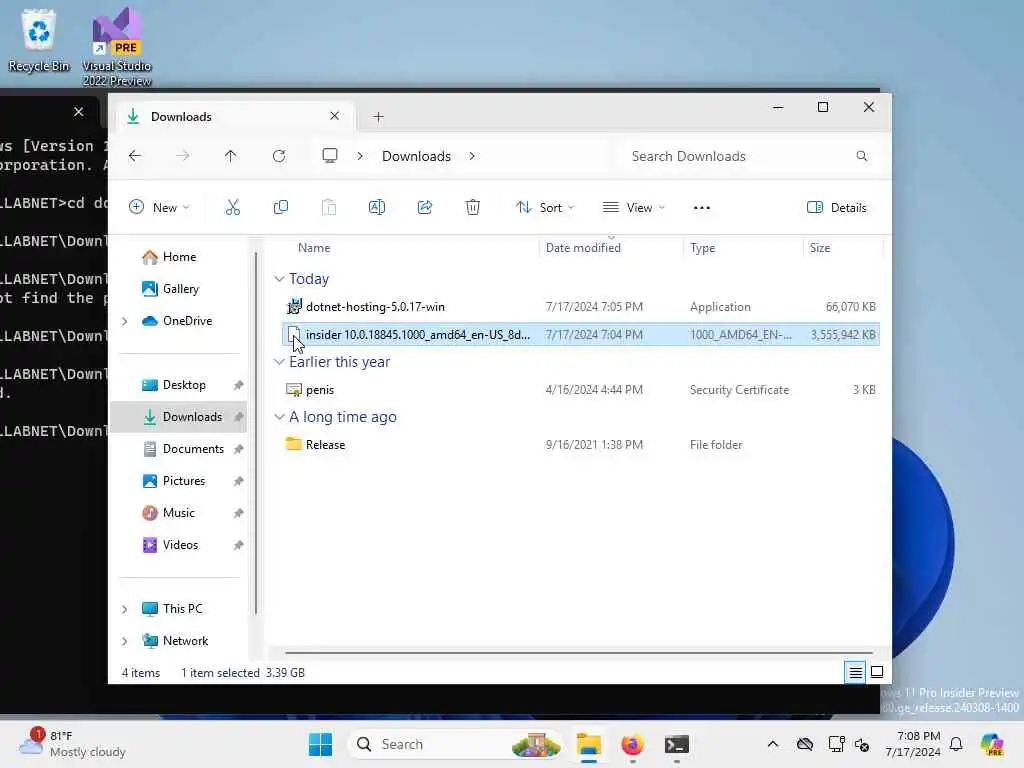Show hidden system tray icons
Viewport: 1024px width, 768px height.
coord(773,744)
